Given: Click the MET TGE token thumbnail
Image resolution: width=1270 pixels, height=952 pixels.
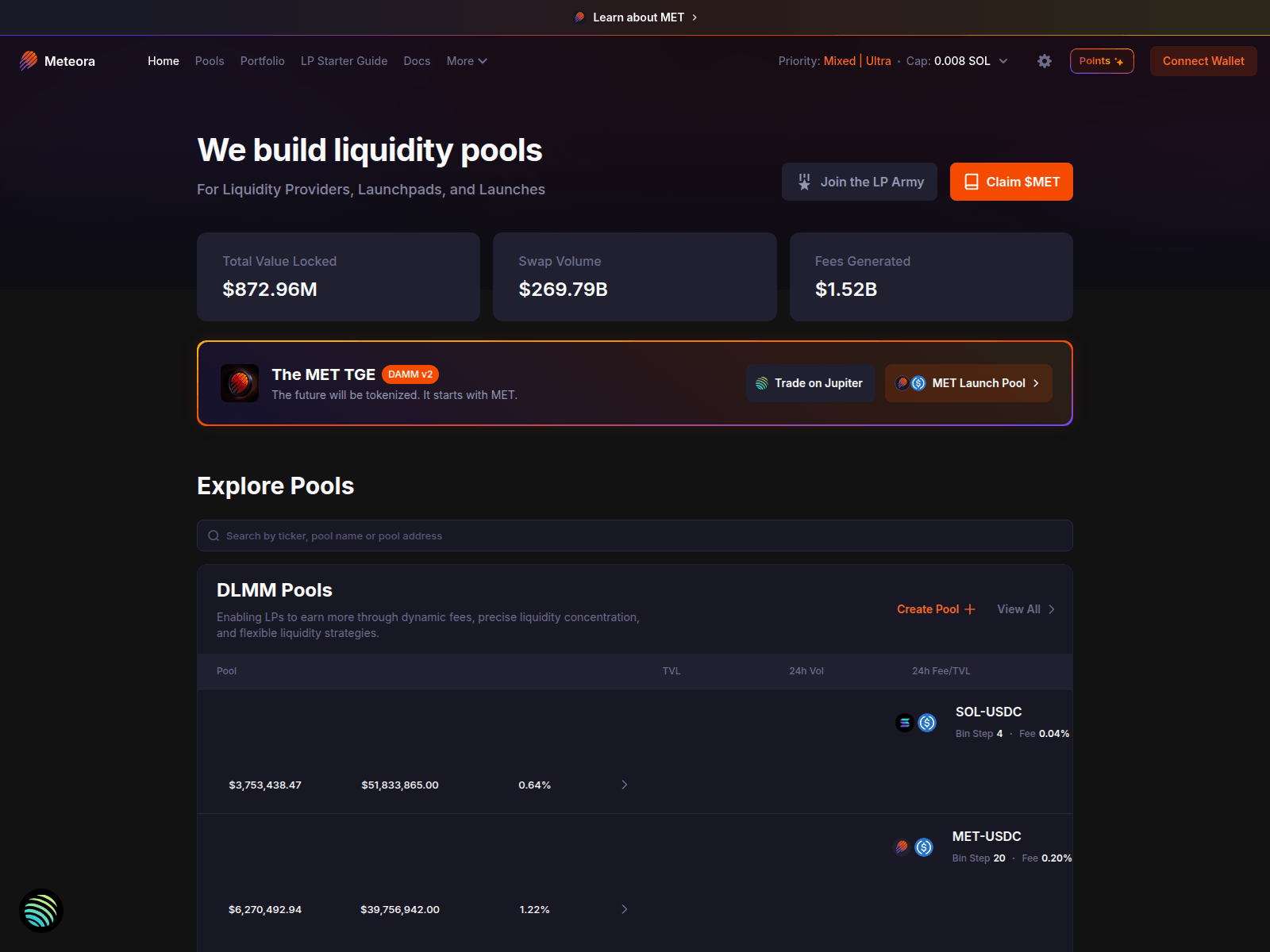Looking at the screenshot, I should click(x=240, y=383).
